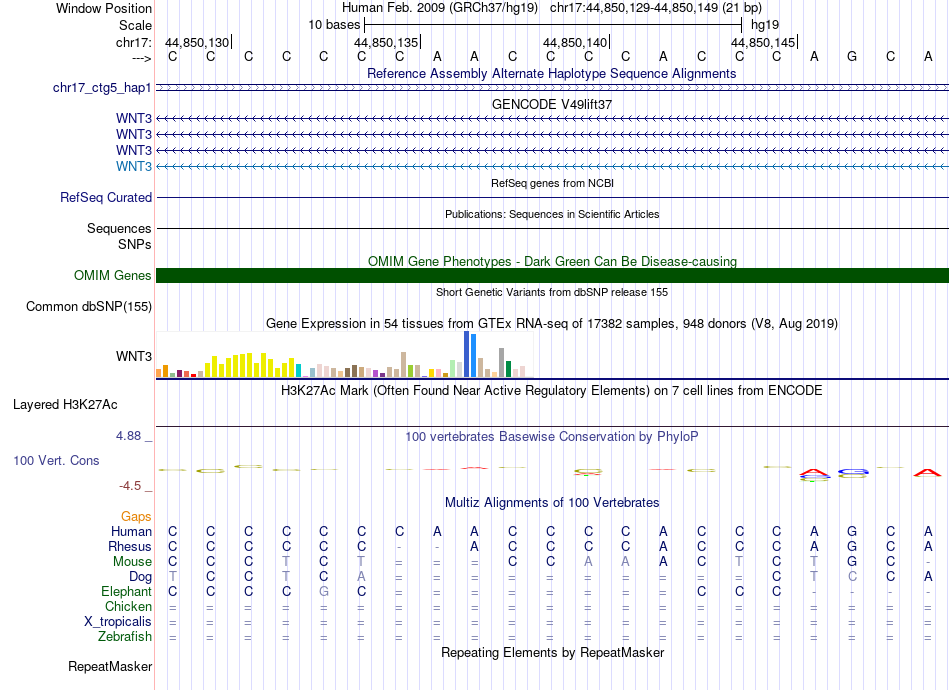This screenshot has height=690, width=950.
Task: Click the RepeatMasker track label
Action: tap(110, 666)
